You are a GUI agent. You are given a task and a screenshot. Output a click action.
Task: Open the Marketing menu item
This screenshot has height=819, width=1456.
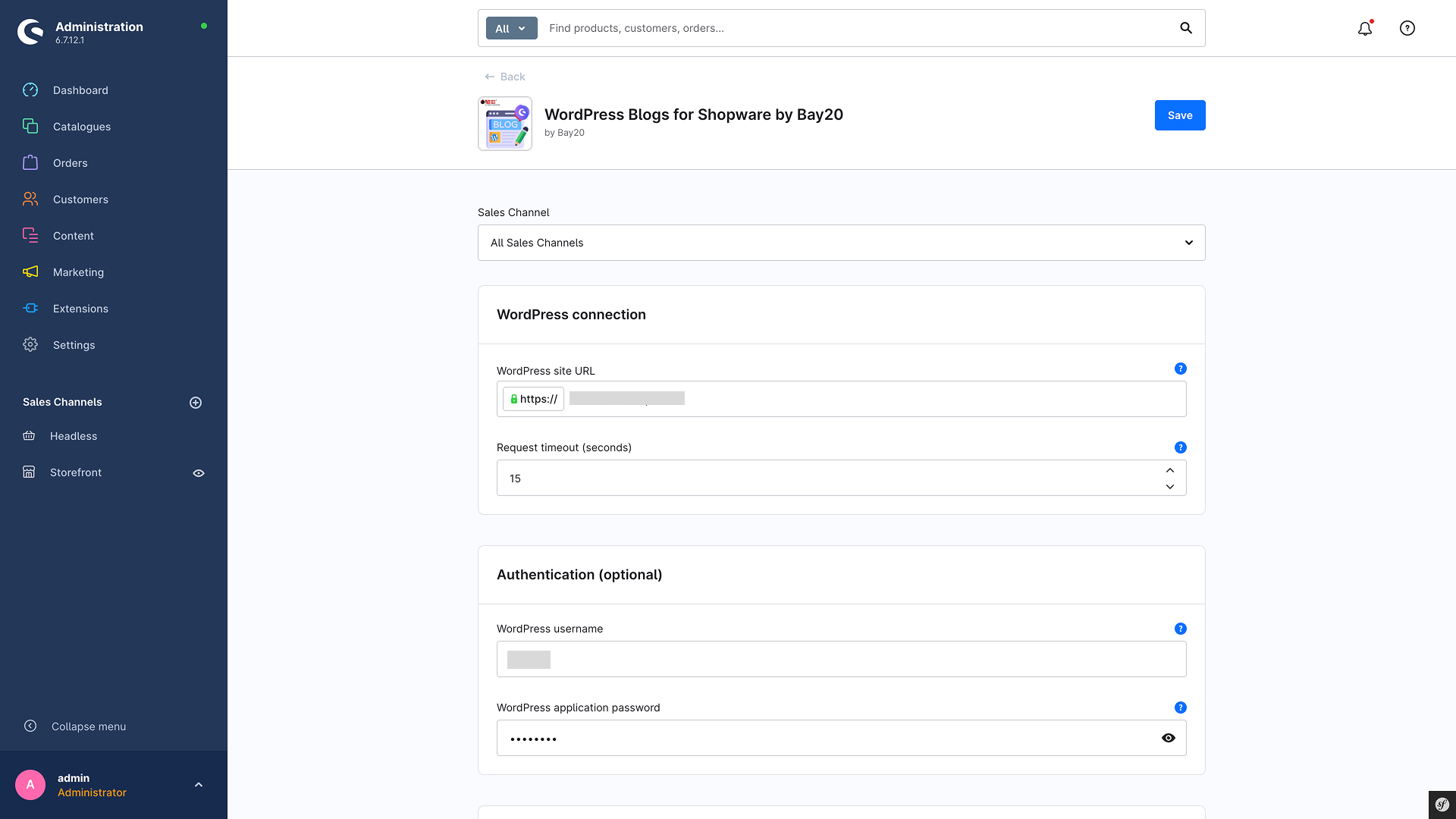(x=78, y=272)
